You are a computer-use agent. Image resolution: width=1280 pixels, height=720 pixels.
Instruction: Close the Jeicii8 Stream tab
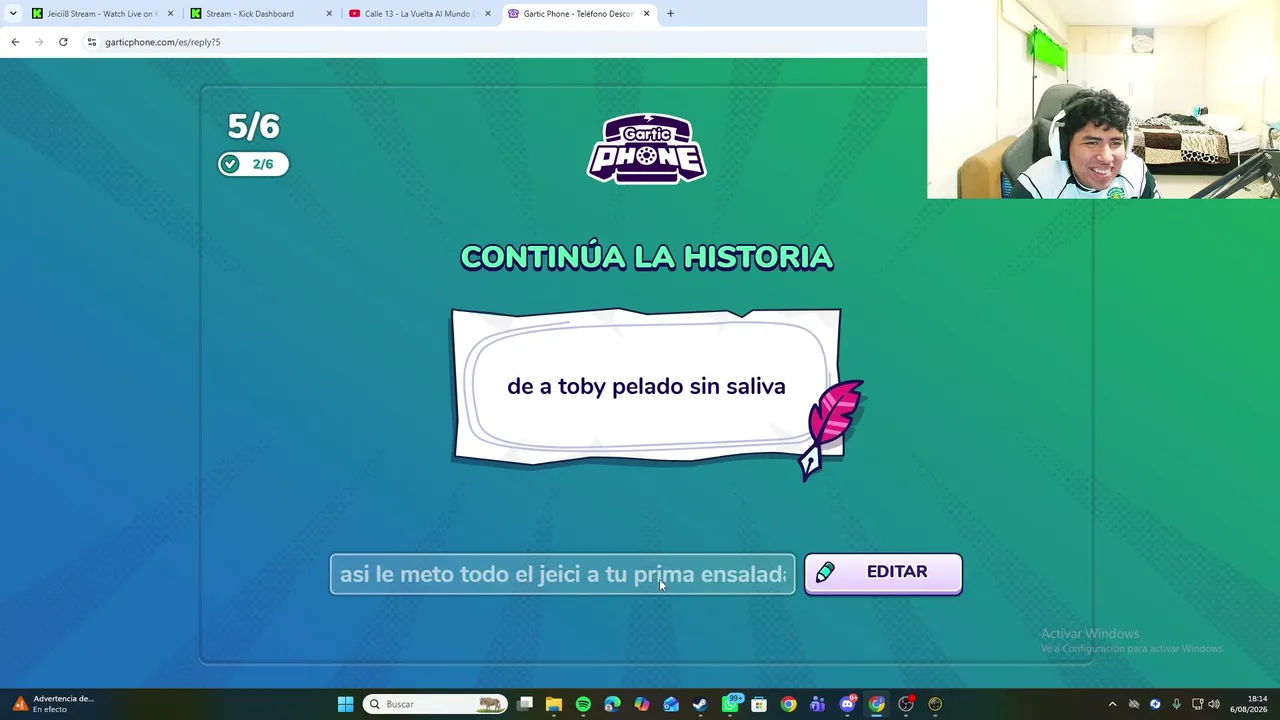click(x=170, y=14)
